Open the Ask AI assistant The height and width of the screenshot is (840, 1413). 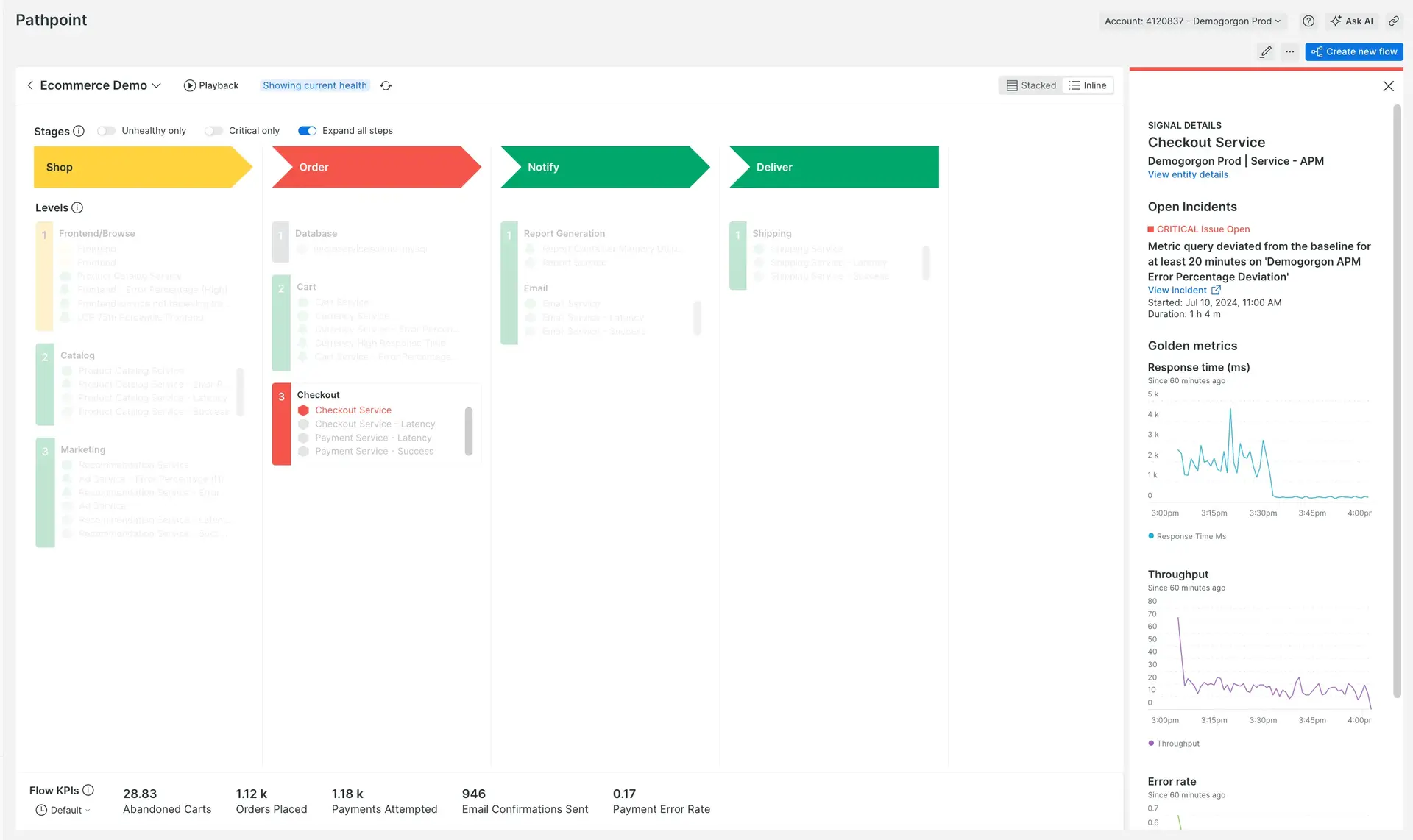pyautogui.click(x=1351, y=21)
